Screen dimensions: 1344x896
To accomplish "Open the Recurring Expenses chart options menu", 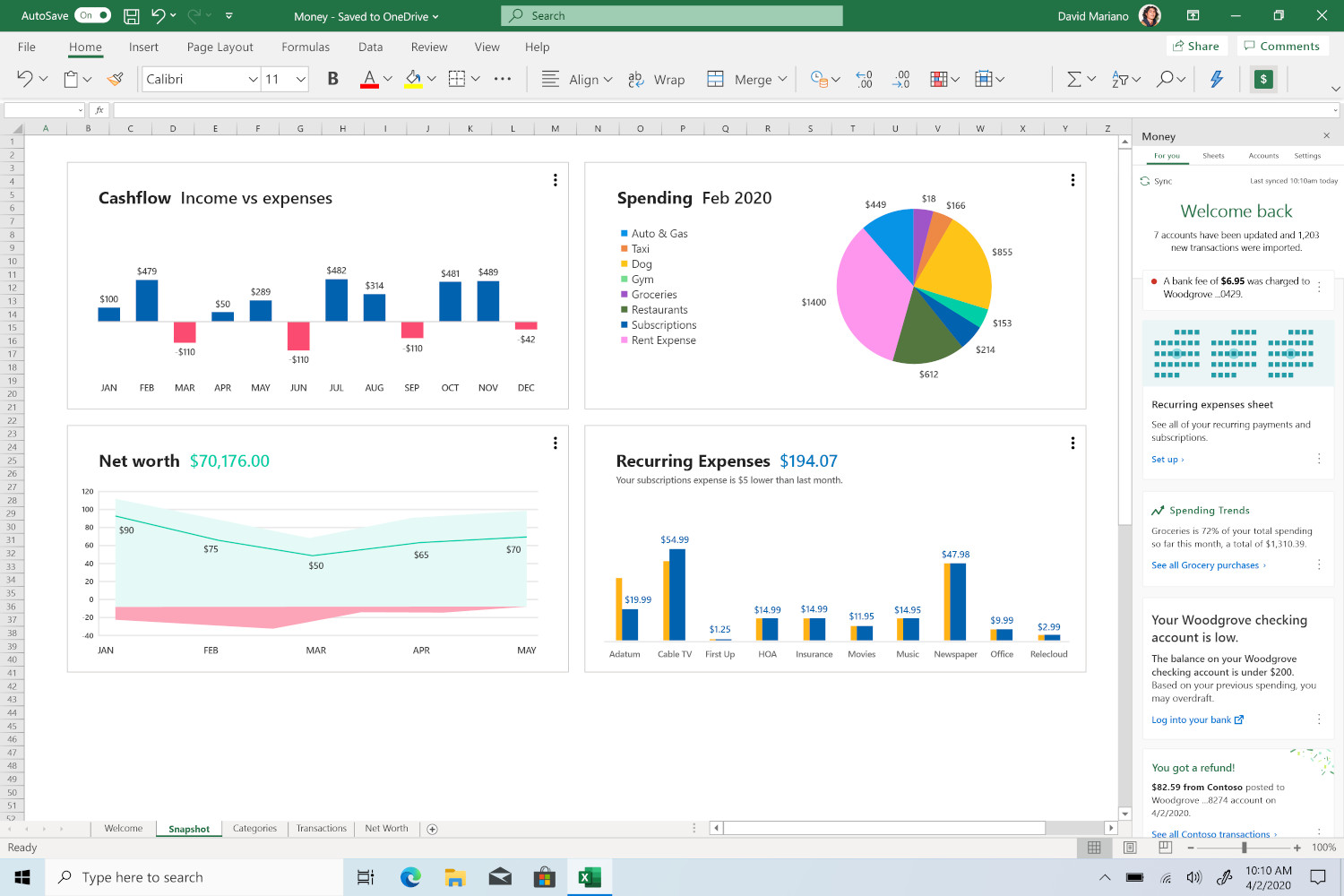I will 1073,443.
